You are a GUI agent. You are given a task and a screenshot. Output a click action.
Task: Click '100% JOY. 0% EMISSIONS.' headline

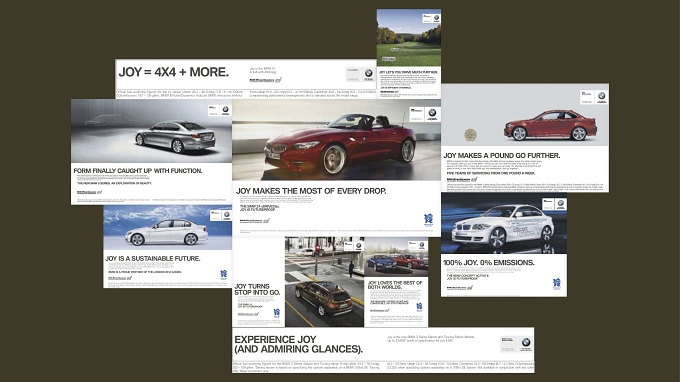488,263
